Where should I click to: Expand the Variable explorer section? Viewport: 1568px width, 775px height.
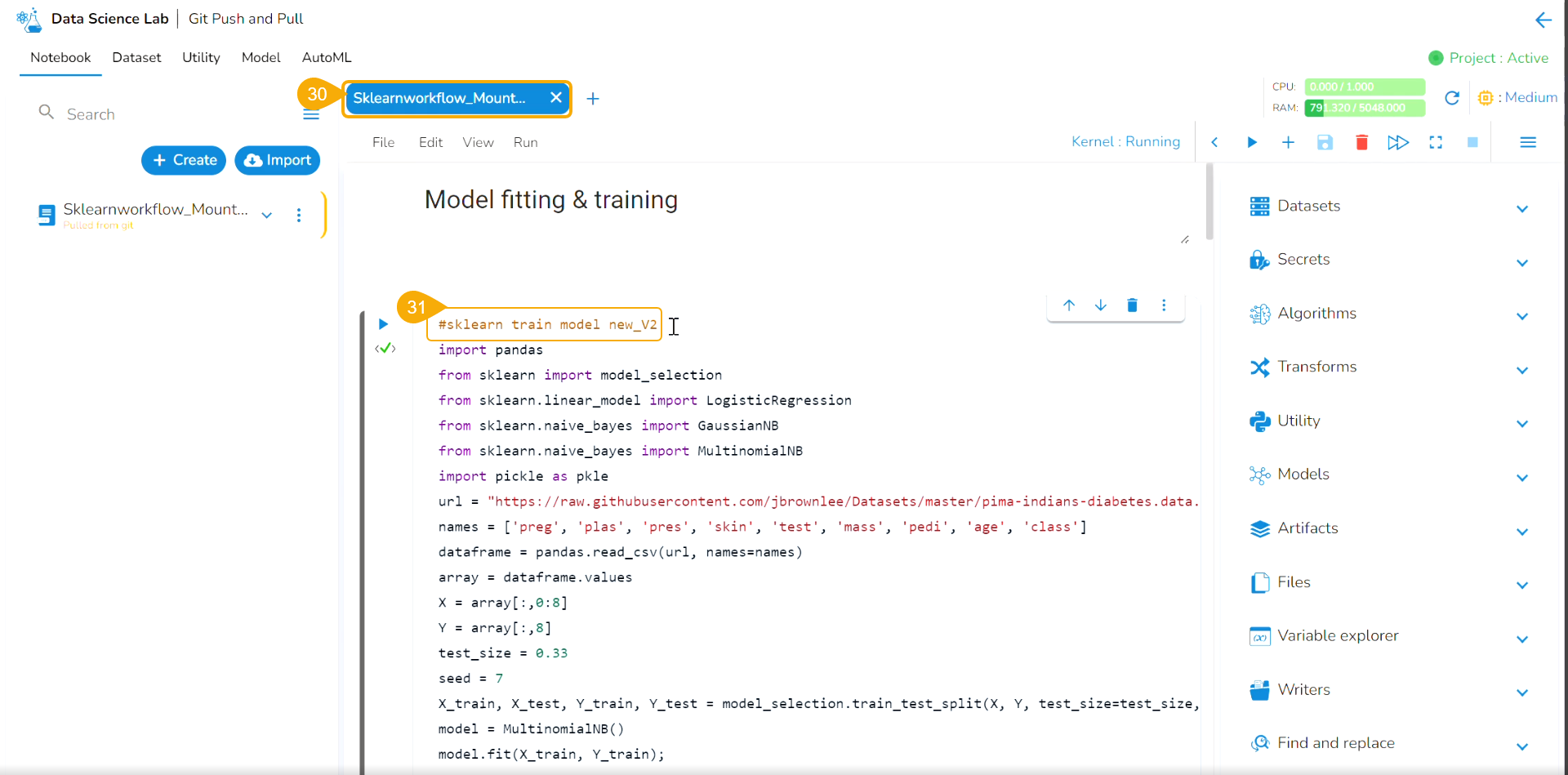pyautogui.click(x=1521, y=638)
